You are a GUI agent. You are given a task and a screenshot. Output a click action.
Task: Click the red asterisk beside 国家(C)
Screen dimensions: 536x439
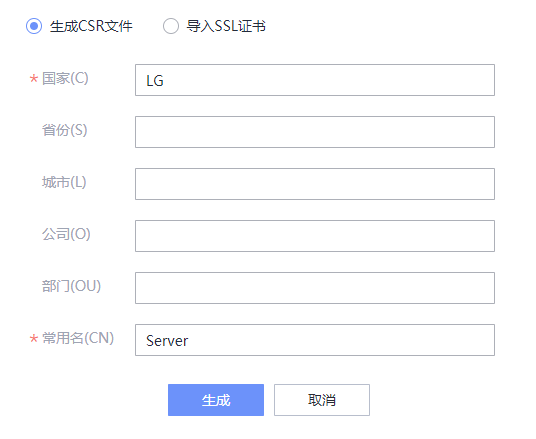point(34,79)
